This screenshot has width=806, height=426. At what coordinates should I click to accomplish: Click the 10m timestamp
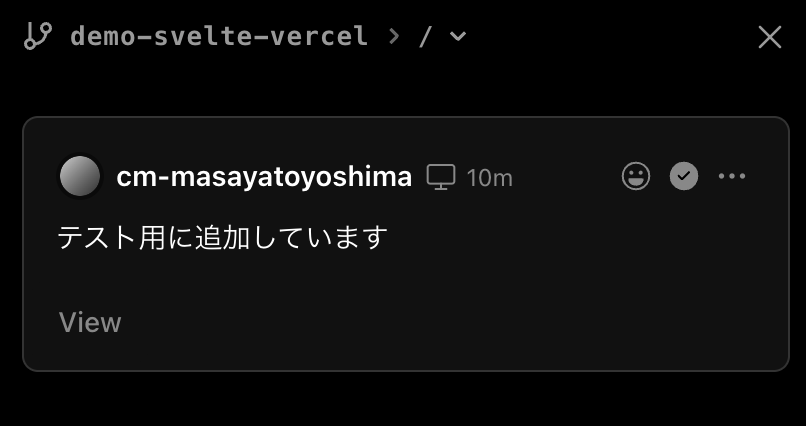coord(489,178)
